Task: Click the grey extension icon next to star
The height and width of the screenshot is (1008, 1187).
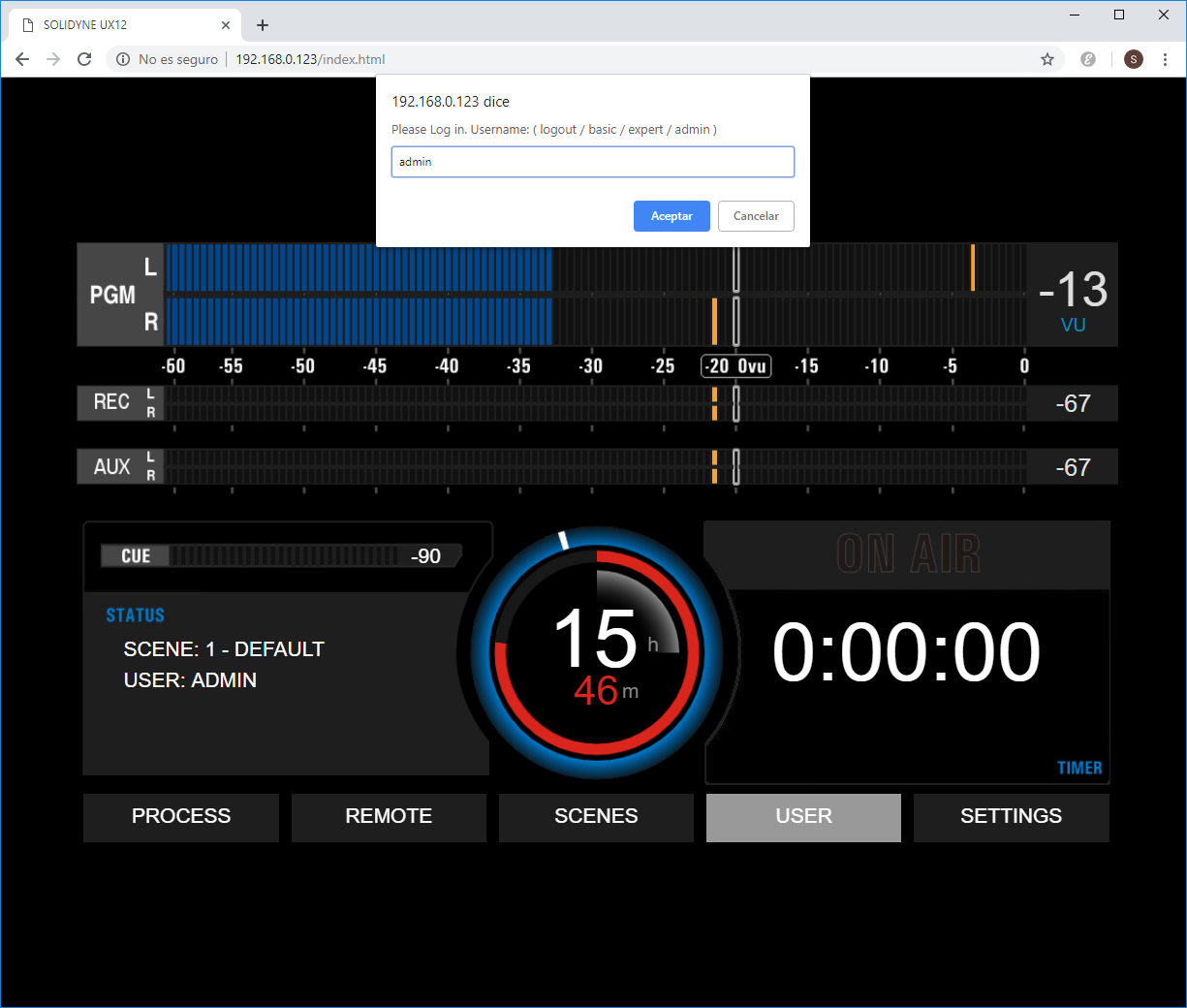Action: click(x=1088, y=59)
